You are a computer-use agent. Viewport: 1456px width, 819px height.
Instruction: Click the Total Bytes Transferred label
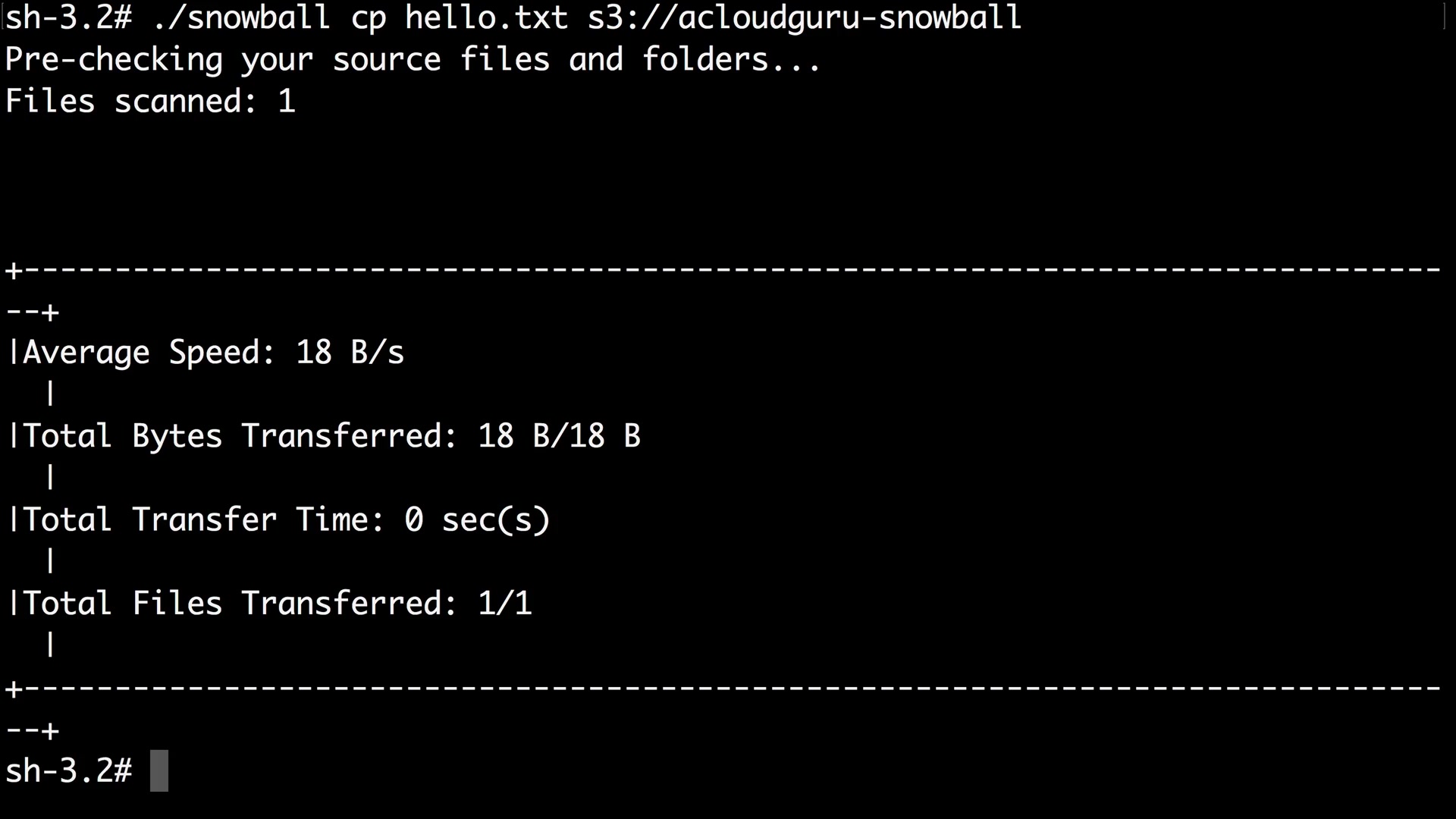click(240, 436)
